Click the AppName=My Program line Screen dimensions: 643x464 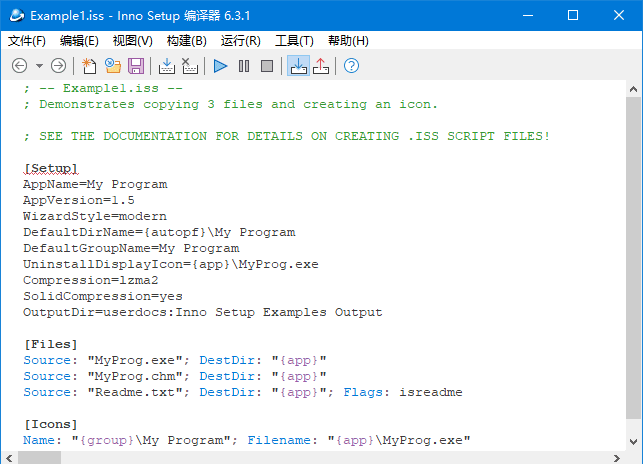(95, 184)
